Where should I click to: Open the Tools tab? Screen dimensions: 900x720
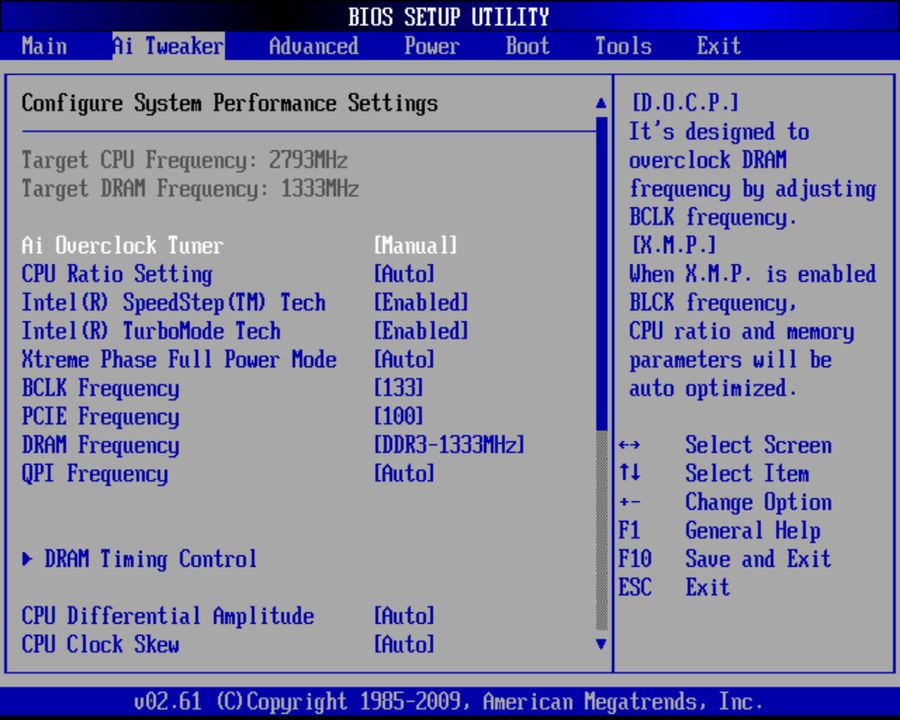[623, 46]
